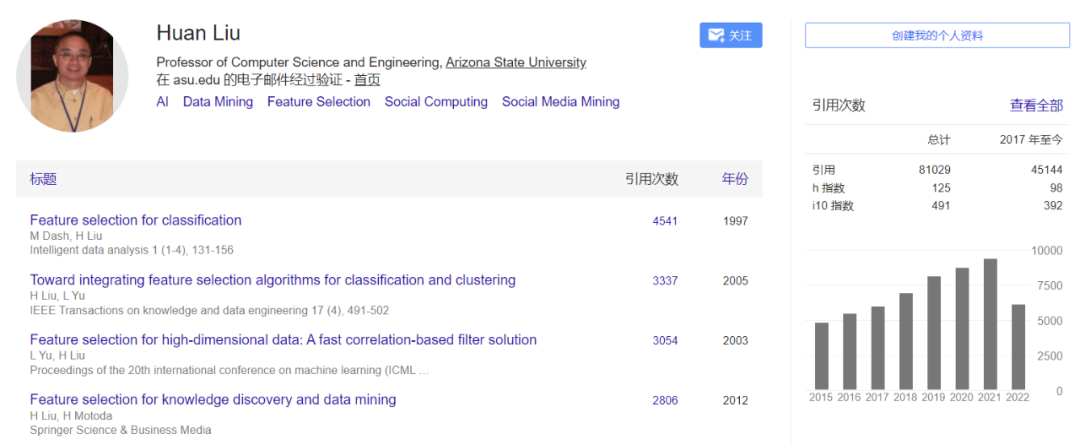Screen dimensions: 1080x445
Task: Click Create my profile (创建我的个人资料) button
Action: coord(936,35)
